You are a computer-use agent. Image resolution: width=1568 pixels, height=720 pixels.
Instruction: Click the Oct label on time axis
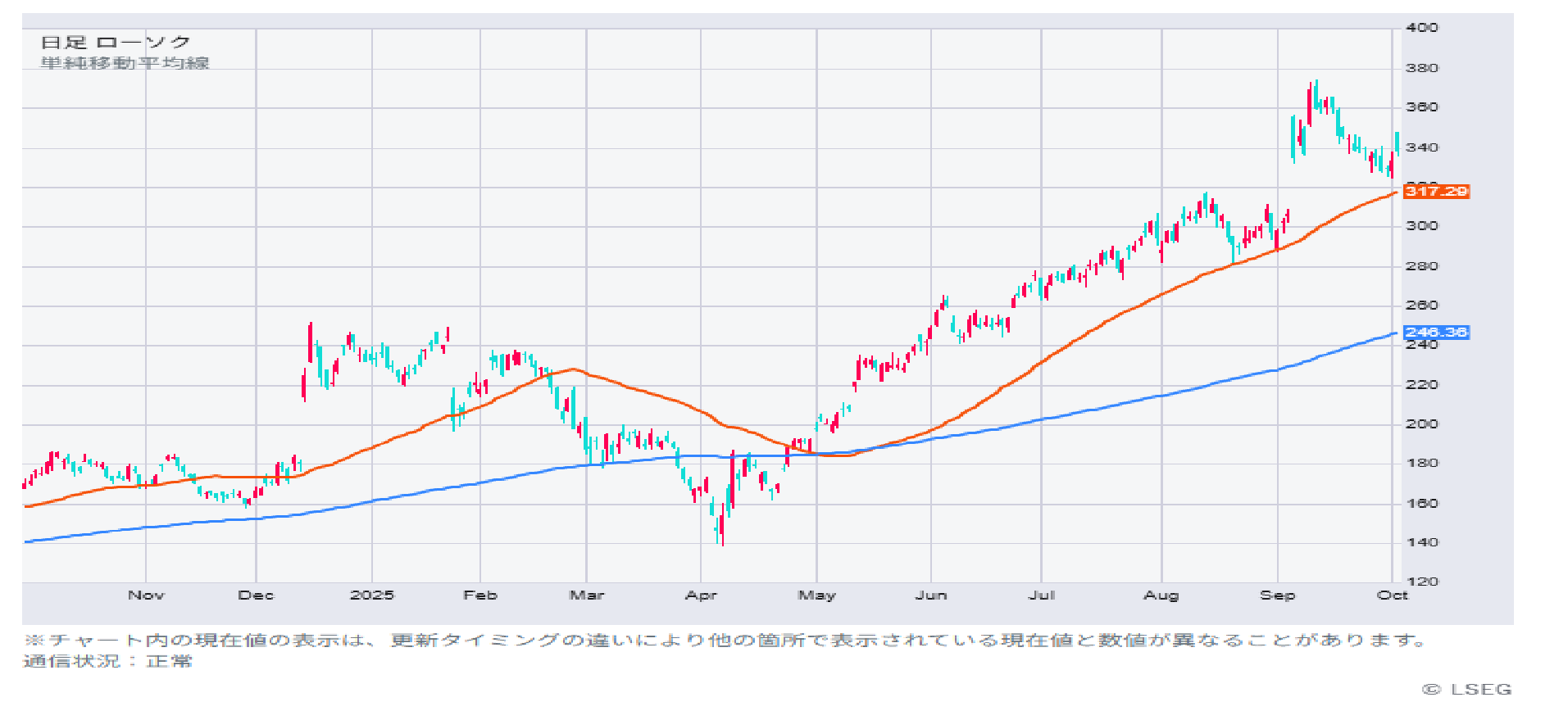coord(1392,595)
